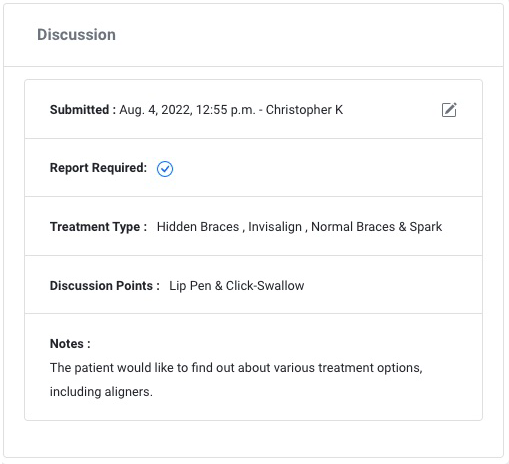Click Normal Braces & Spark text

coord(376,227)
